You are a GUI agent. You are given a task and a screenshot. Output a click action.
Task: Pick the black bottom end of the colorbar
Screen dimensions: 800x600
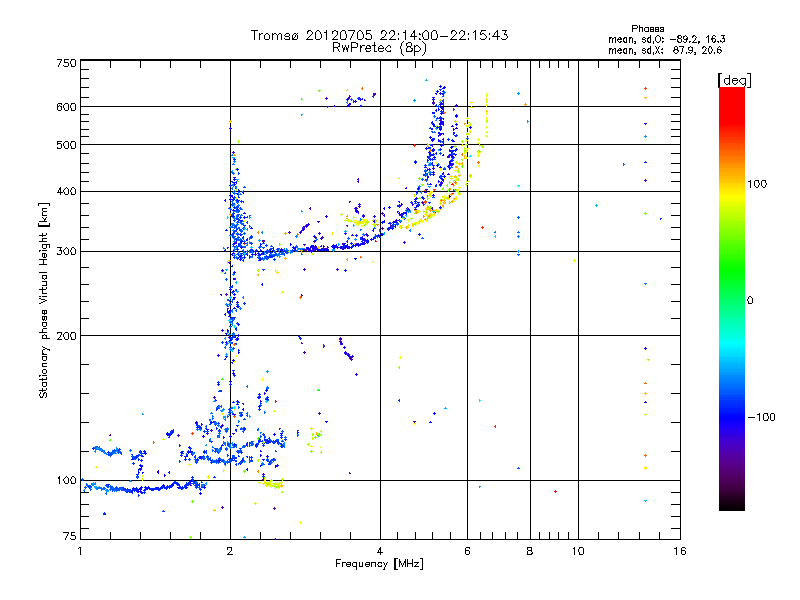[x=732, y=503]
